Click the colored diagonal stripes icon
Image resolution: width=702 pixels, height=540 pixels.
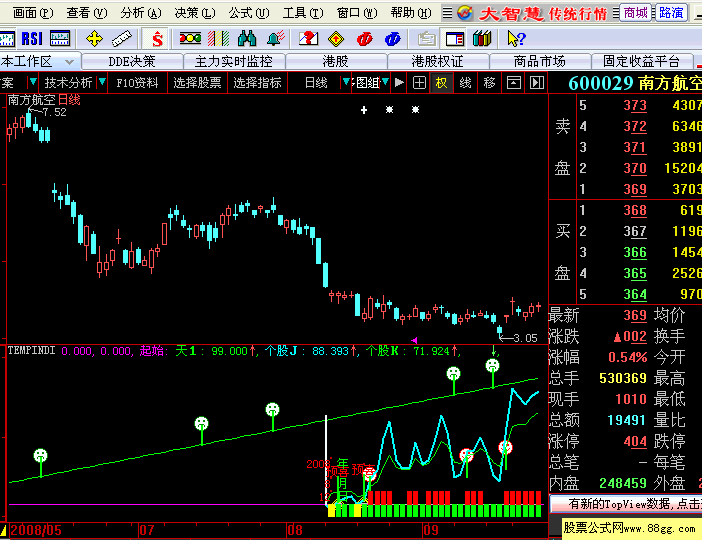[x=218, y=39]
